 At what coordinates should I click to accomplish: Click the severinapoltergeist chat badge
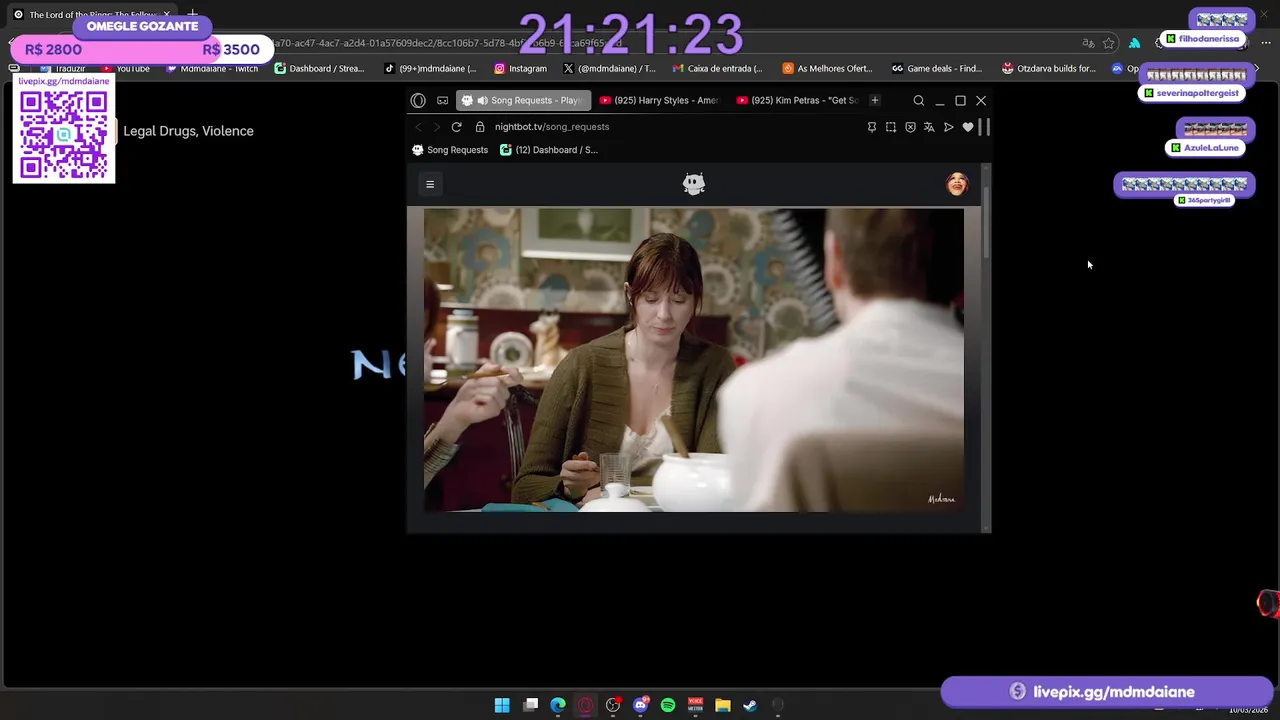(1191, 93)
